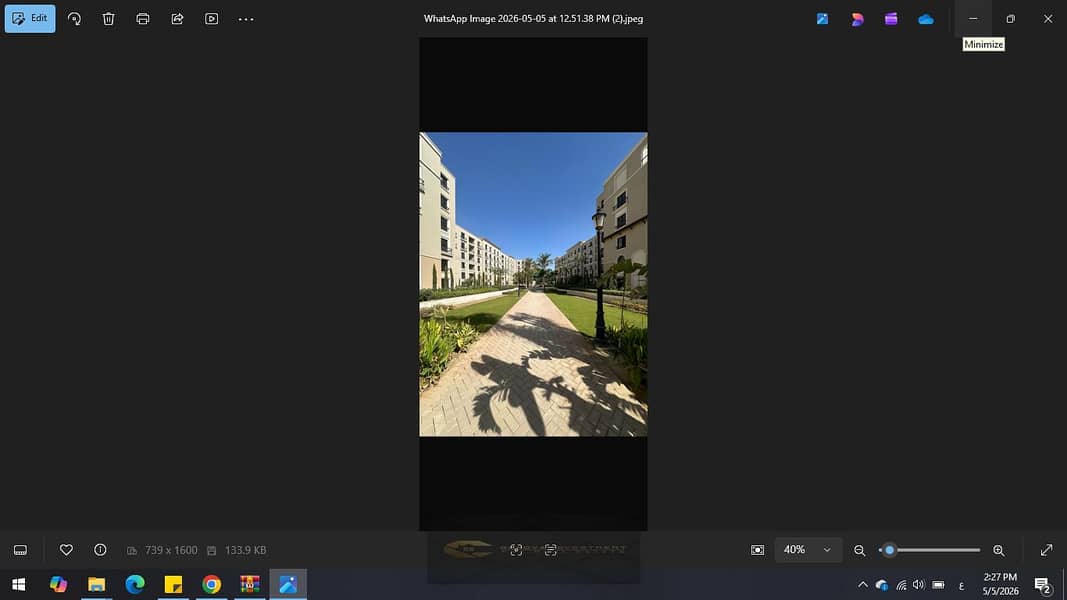Open the notification center icon

point(1043,584)
